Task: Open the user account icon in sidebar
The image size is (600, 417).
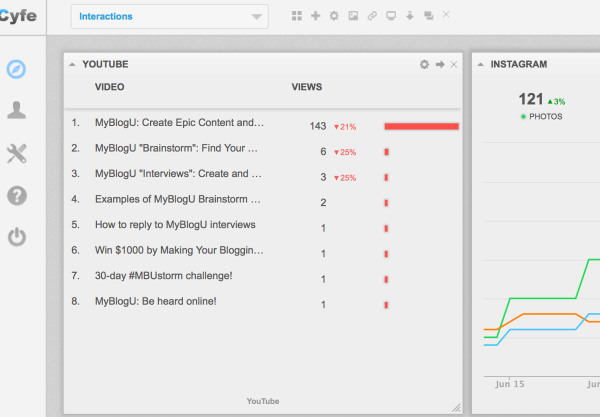Action: click(16, 110)
